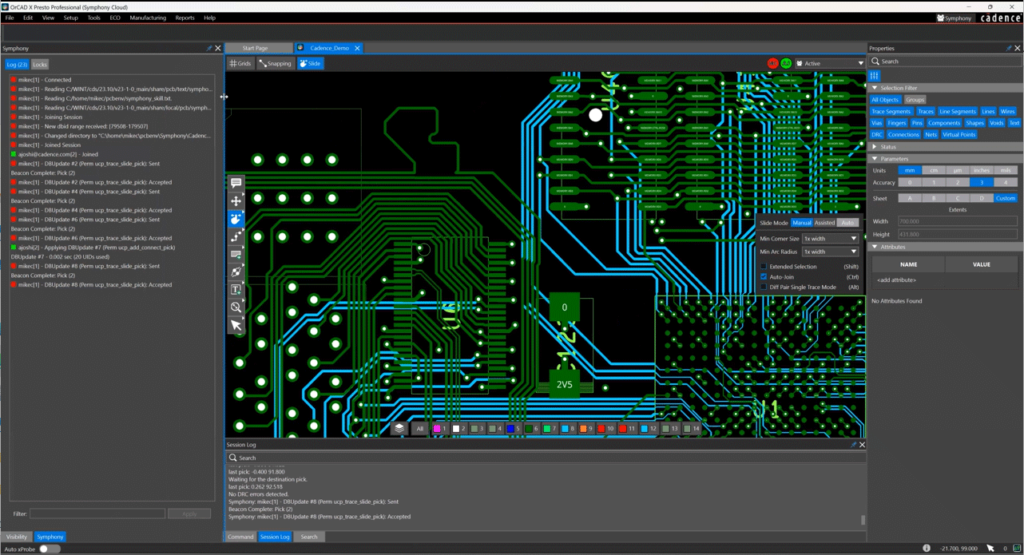Click the Symphony log Filter input
This screenshot has width=1024, height=555.
pos(97,514)
